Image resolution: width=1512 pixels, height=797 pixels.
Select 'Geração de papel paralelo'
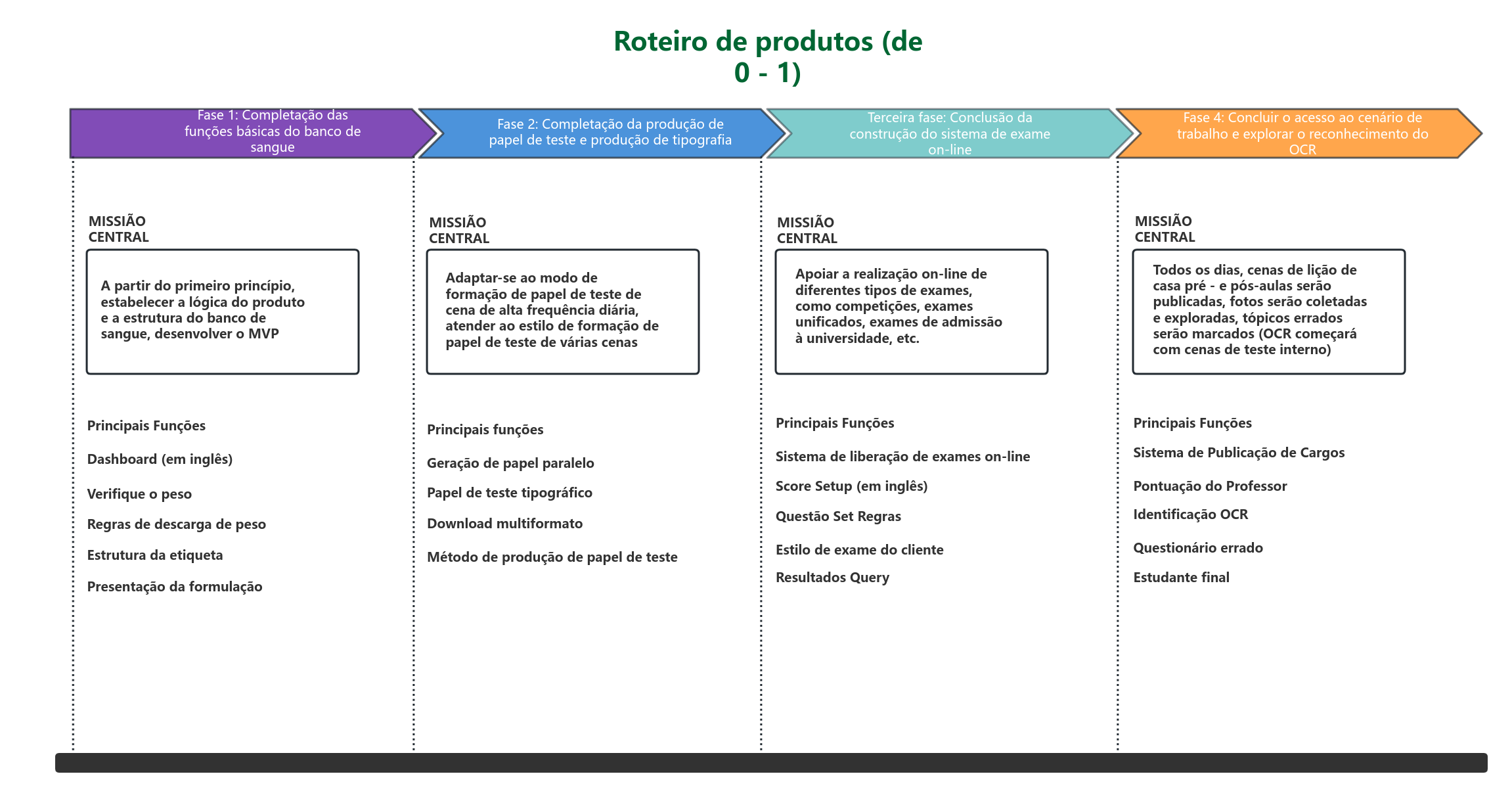pyautogui.click(x=510, y=463)
